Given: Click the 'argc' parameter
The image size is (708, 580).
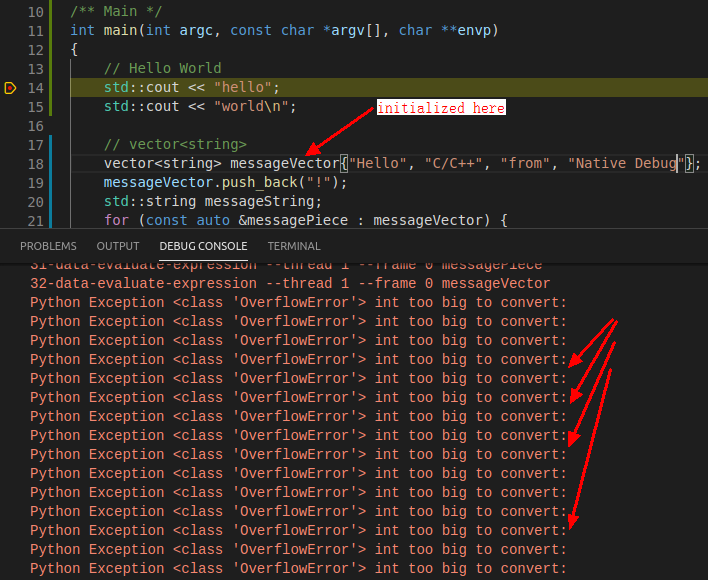Looking at the screenshot, I should coord(196,30).
